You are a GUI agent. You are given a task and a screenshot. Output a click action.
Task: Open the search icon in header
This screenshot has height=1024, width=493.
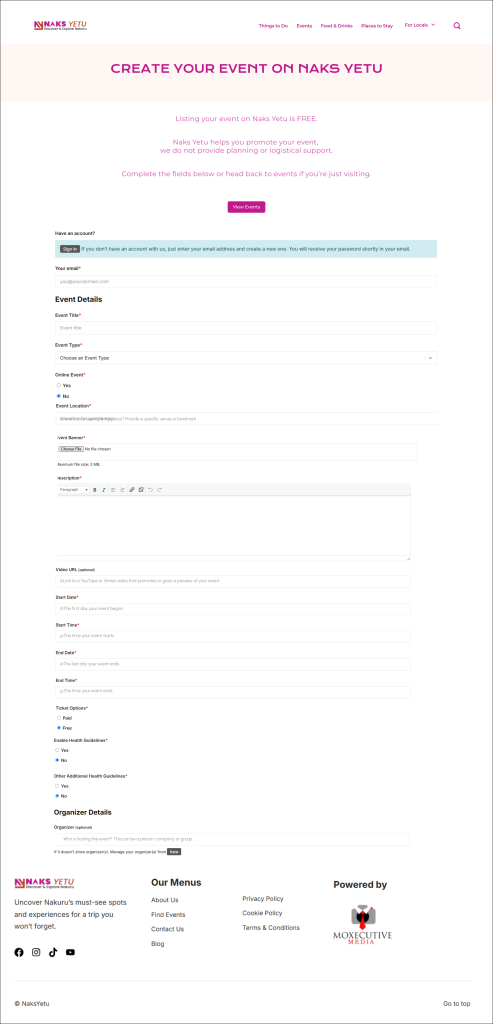coord(457,25)
